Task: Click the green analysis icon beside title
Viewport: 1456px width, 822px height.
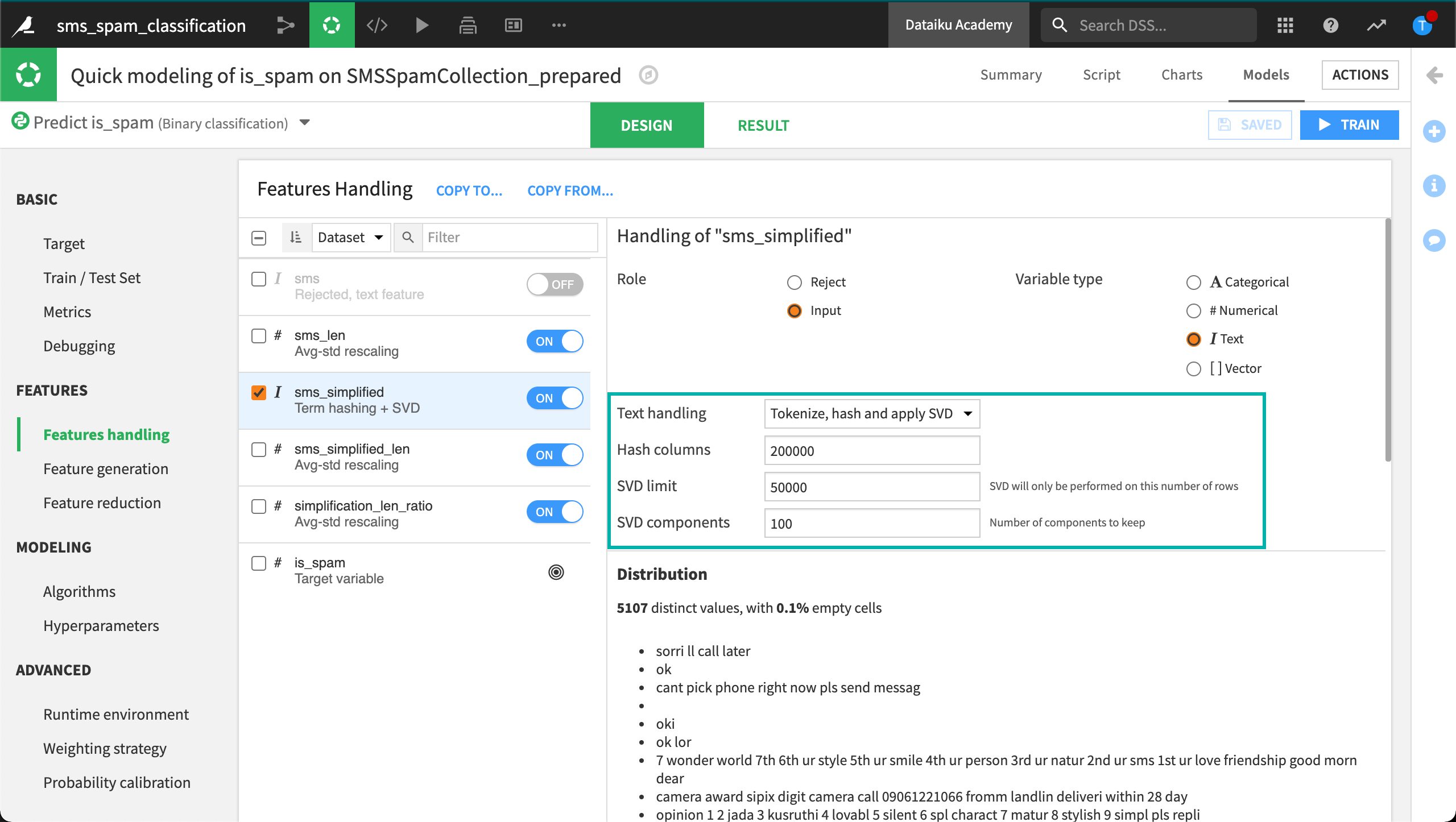Action: click(28, 74)
